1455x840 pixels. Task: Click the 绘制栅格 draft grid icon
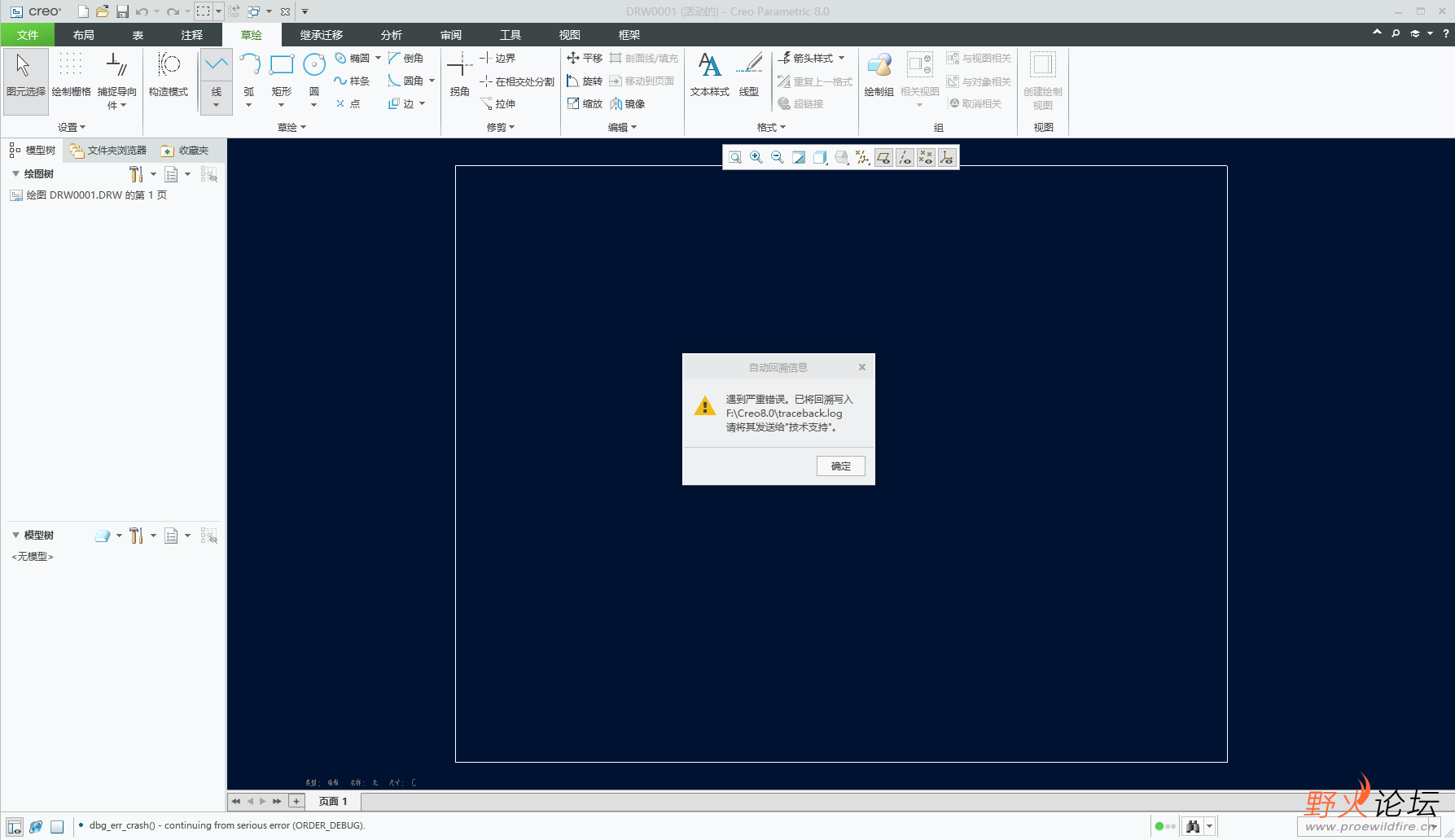point(71,76)
